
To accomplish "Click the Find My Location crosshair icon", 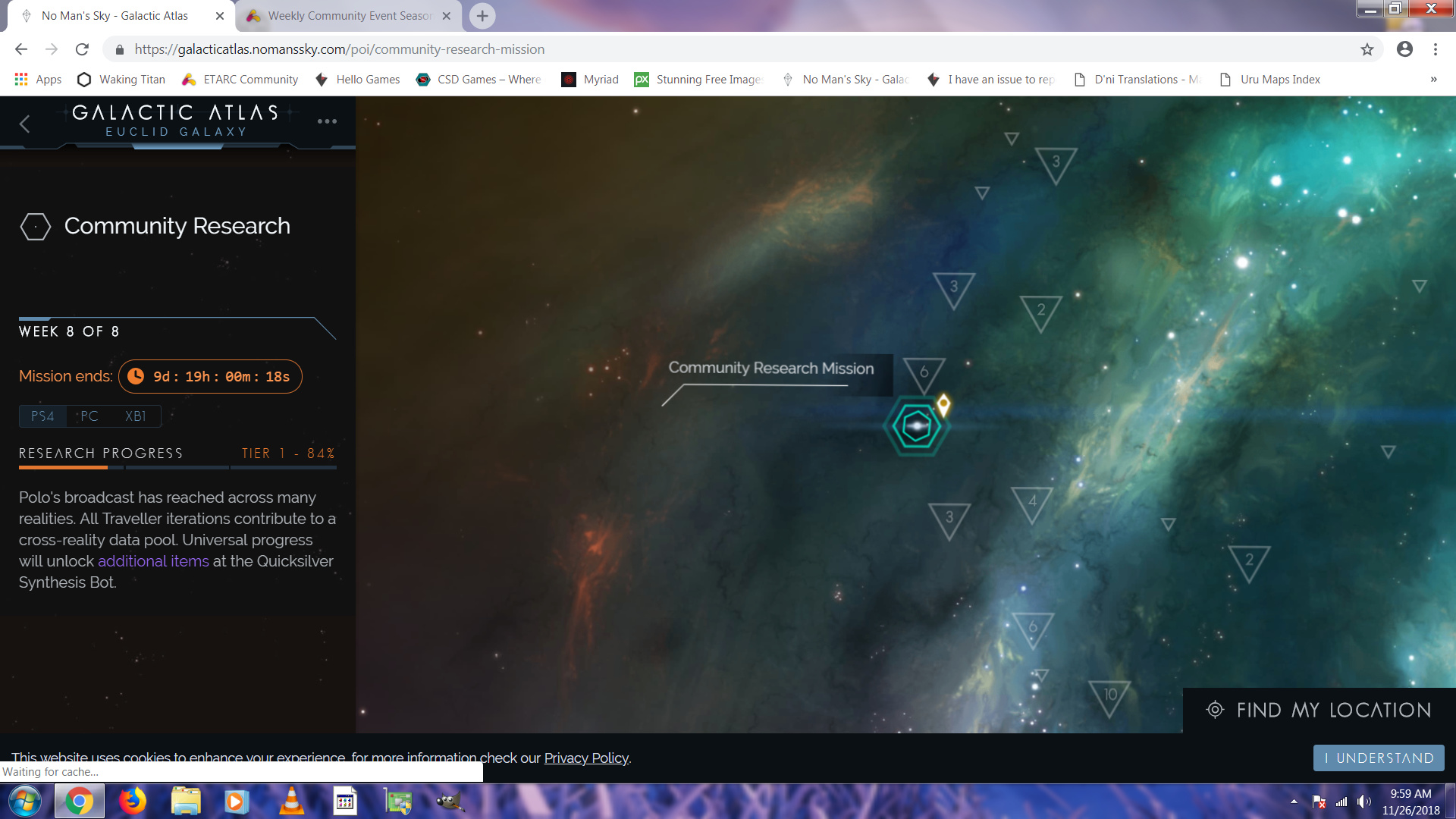I will pos(1215,710).
